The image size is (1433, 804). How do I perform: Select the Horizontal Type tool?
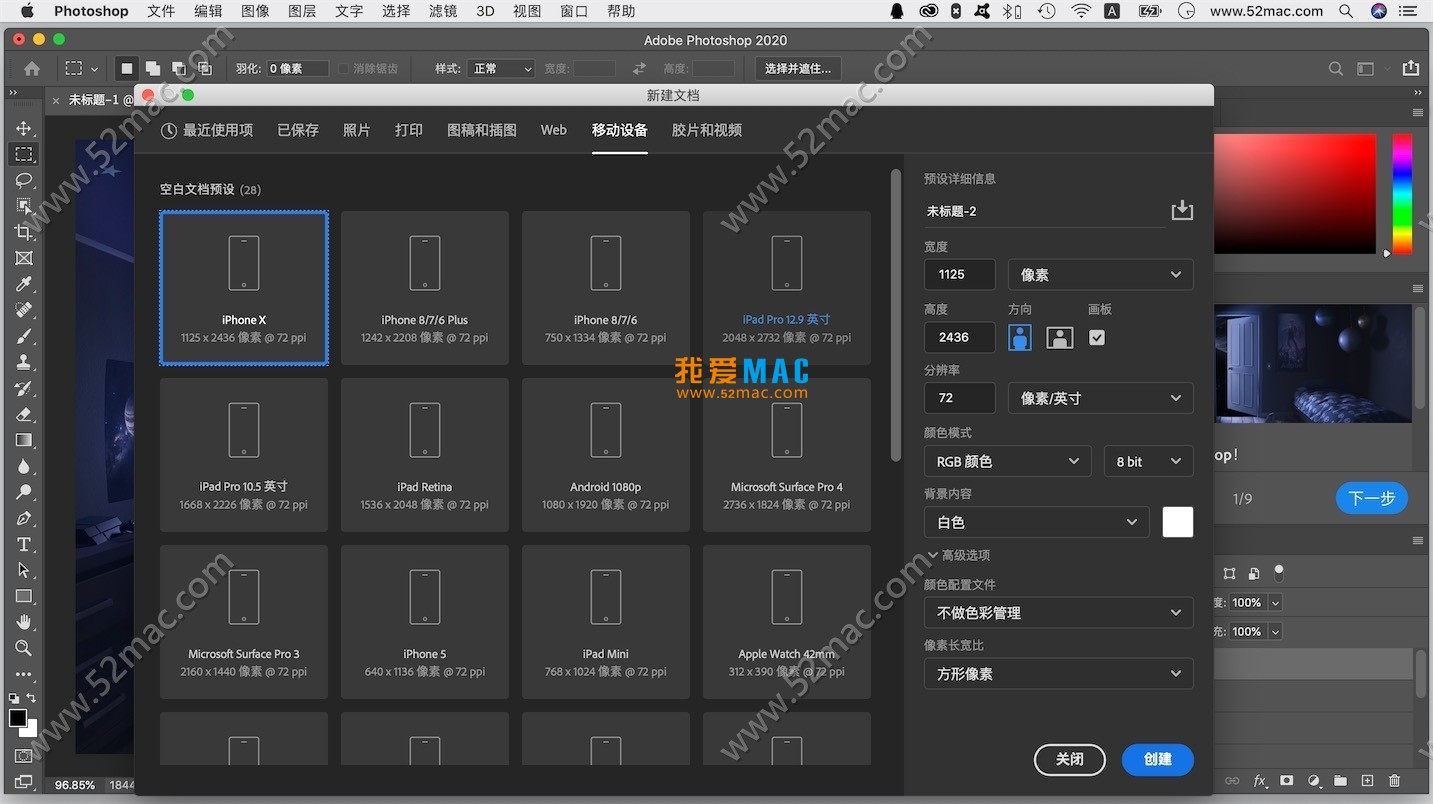[24, 544]
